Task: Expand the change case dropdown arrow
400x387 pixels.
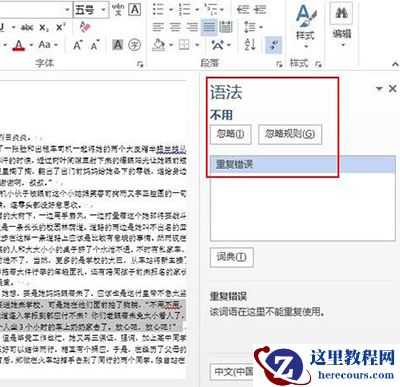Action: point(56,45)
